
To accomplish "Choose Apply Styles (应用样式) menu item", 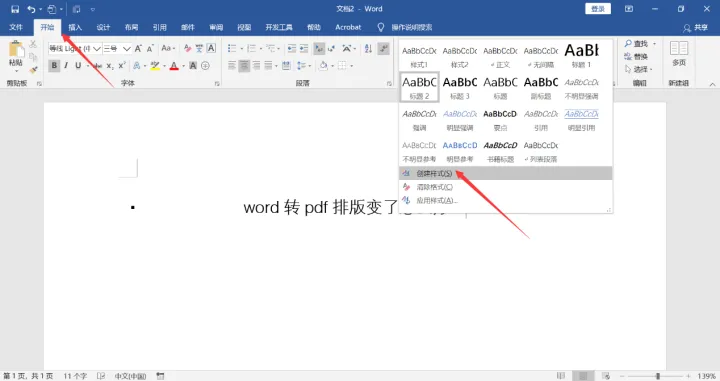I will (506, 200).
